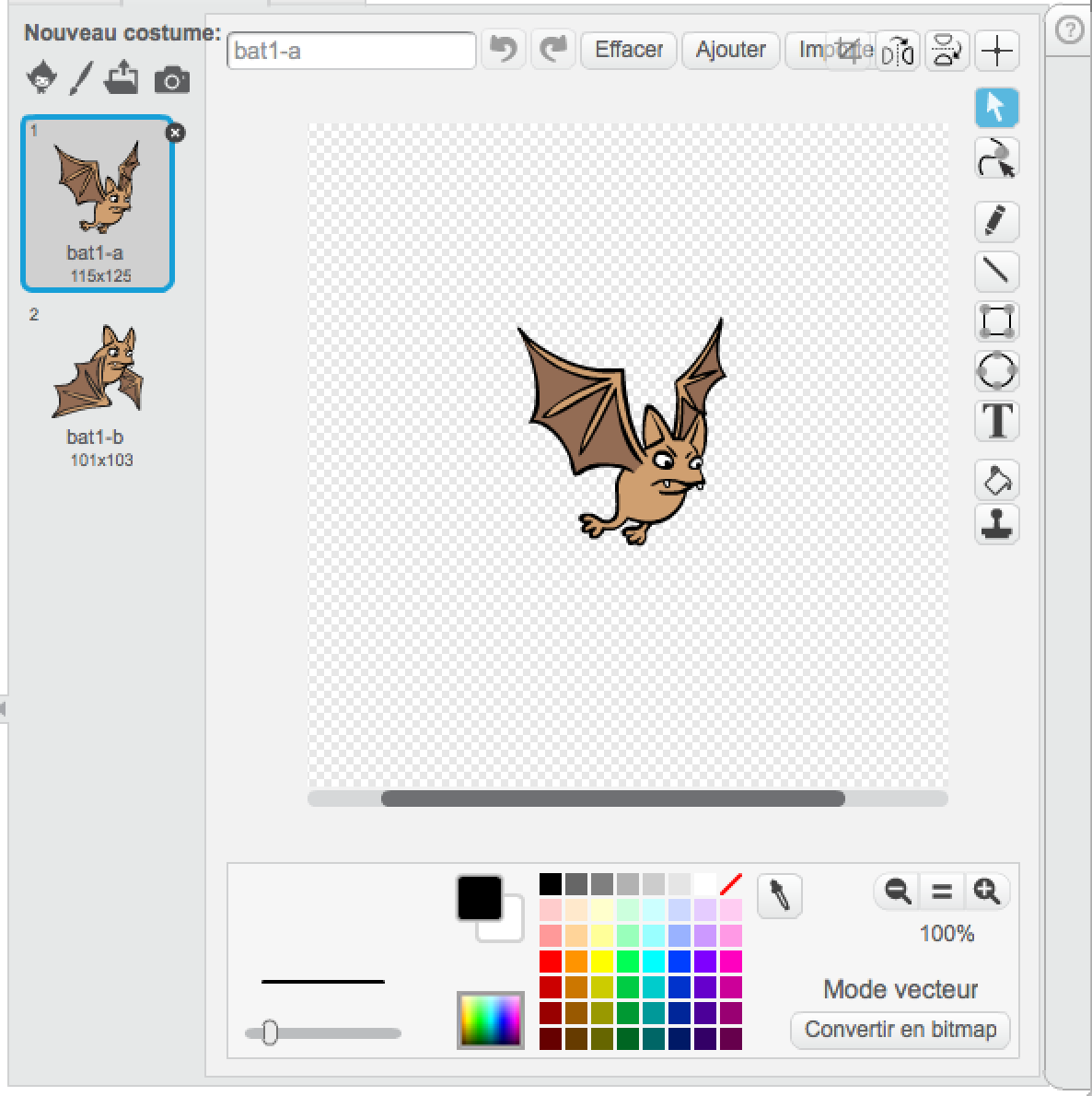
Task: Select the Rectangle tool
Action: click(x=997, y=321)
